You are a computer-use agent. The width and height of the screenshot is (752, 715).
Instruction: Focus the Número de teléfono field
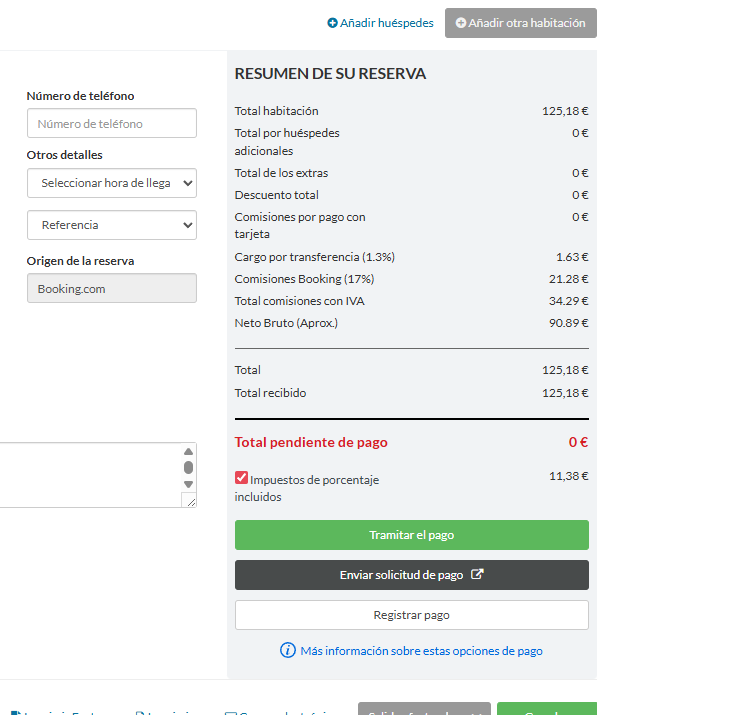[111, 124]
